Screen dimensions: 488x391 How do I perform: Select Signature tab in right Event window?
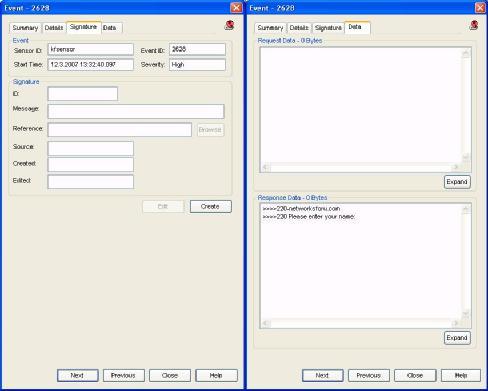click(328, 28)
